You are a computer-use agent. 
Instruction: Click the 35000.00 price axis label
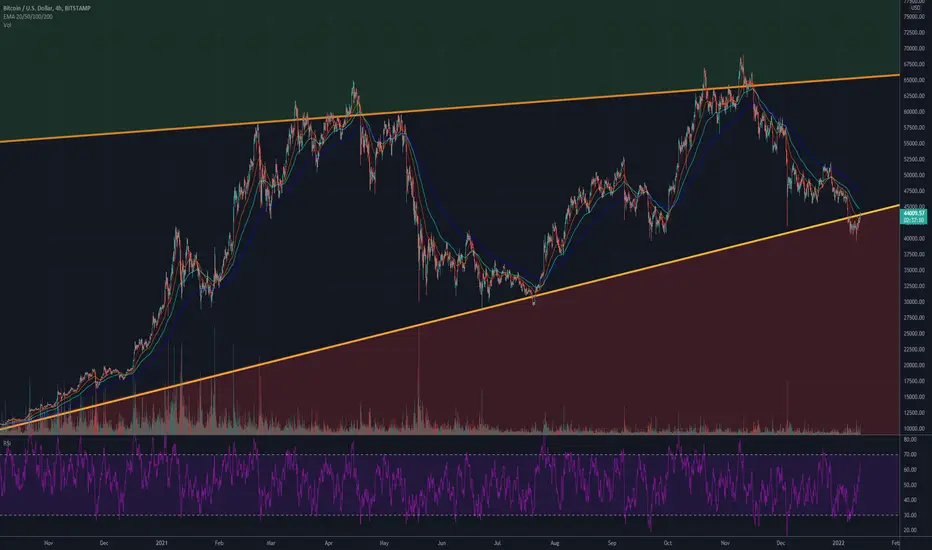pos(914,270)
